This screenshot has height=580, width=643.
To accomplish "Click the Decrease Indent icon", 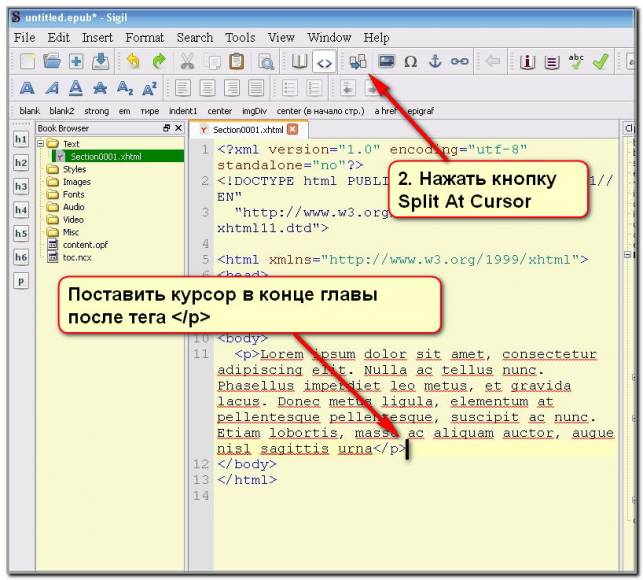I will coord(348,88).
